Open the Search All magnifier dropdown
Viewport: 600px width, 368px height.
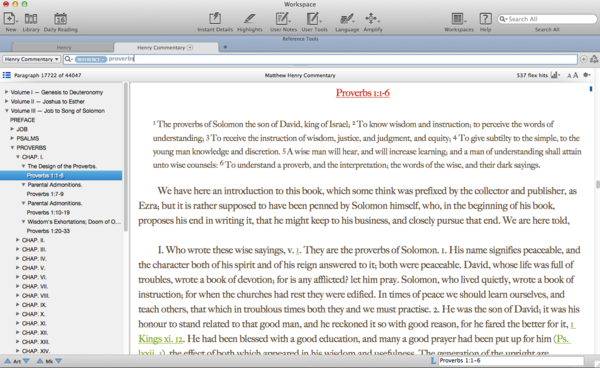tap(503, 19)
